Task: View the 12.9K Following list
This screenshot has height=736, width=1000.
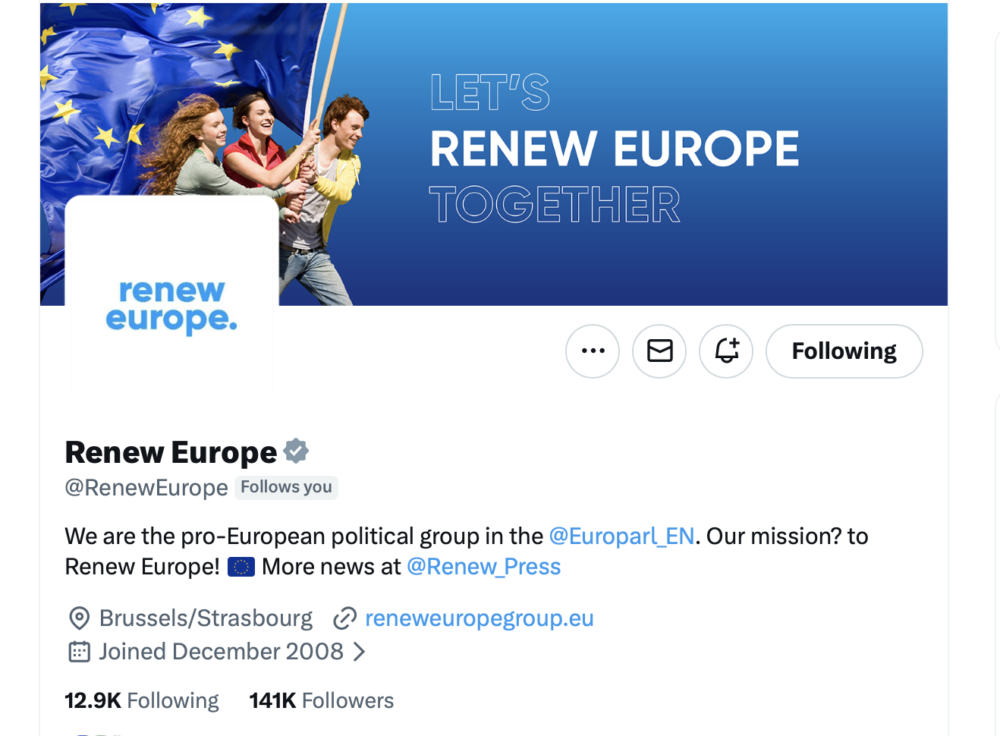Action: coord(142,700)
